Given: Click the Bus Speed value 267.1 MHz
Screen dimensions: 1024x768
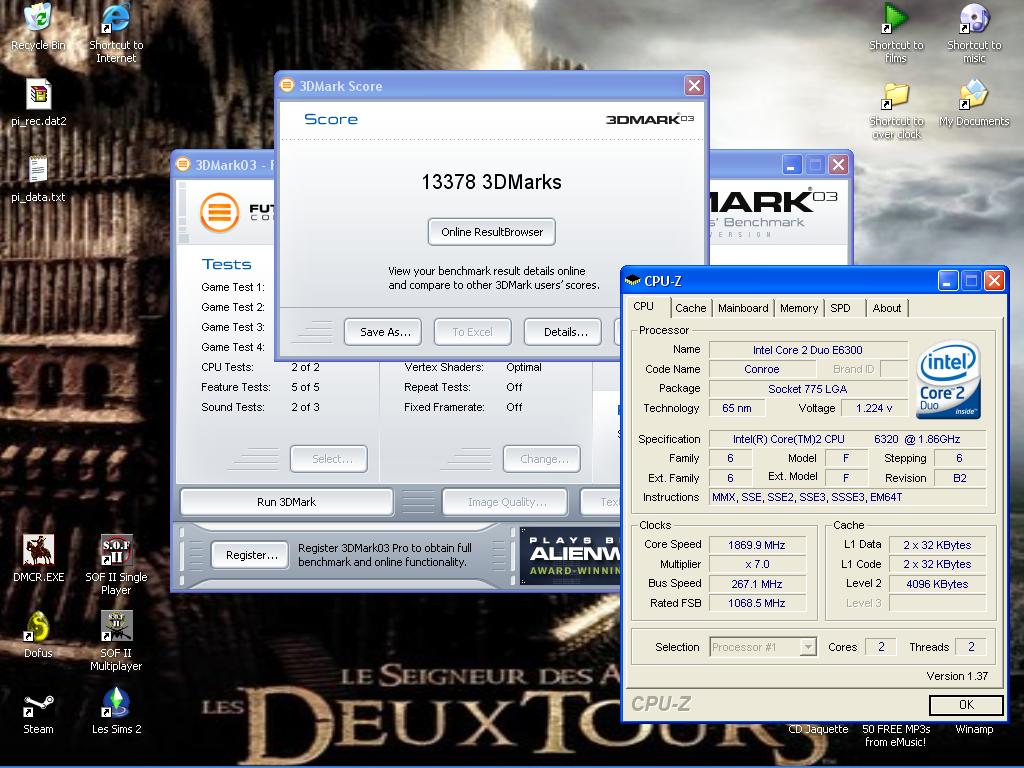Looking at the screenshot, I should click(756, 584).
